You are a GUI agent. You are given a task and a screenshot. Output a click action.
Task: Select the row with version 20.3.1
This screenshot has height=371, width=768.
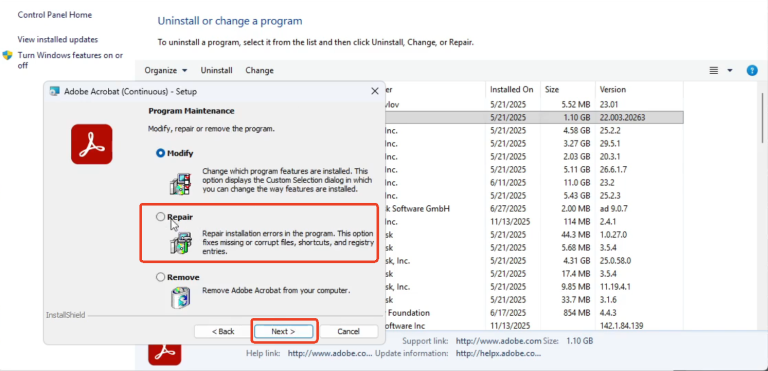coord(533,156)
